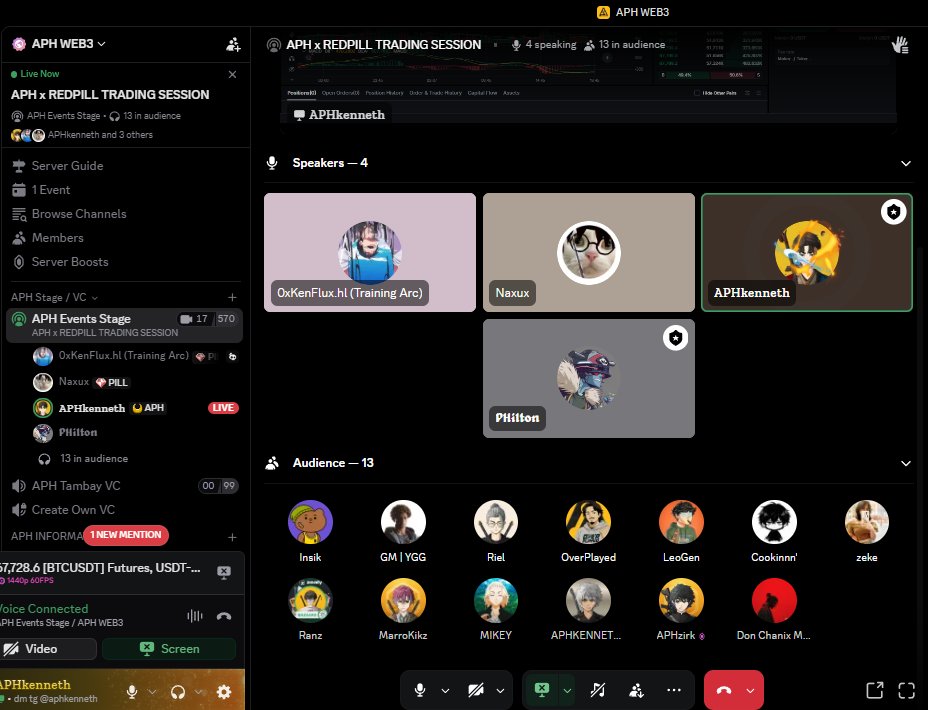Open more call options via the ellipsis icon
Image resolution: width=928 pixels, height=710 pixels.
[x=674, y=690]
